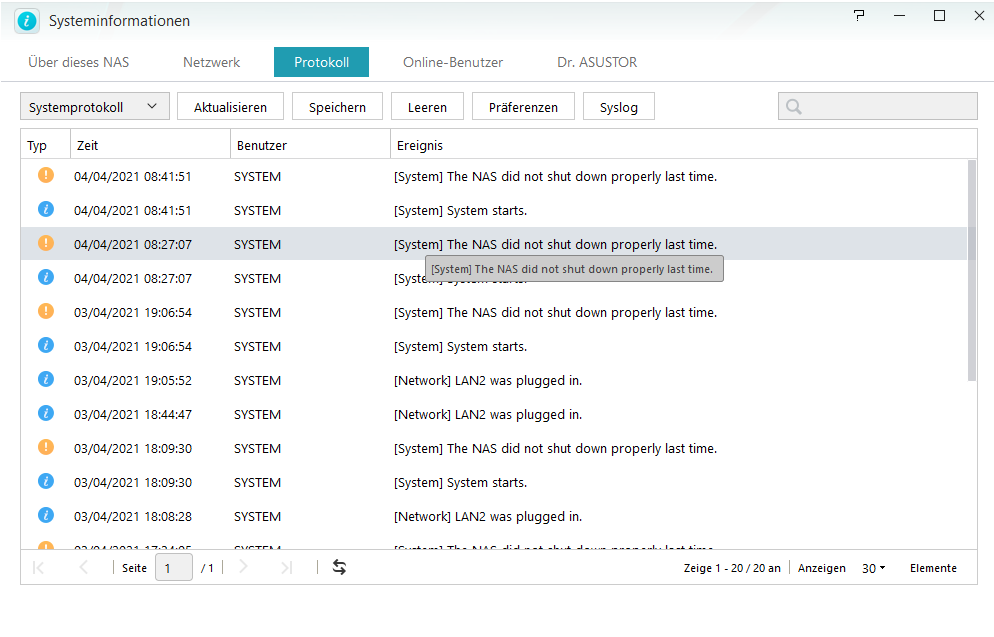Click the warning icon for 03/04/2021 19:06:54

point(46,311)
